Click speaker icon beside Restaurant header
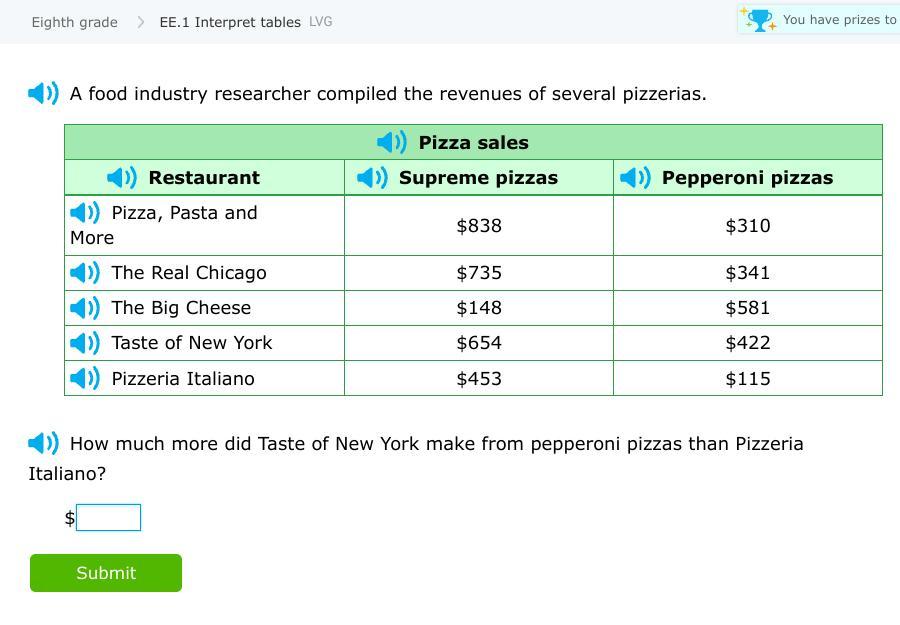The width and height of the screenshot is (900, 625). point(122,178)
